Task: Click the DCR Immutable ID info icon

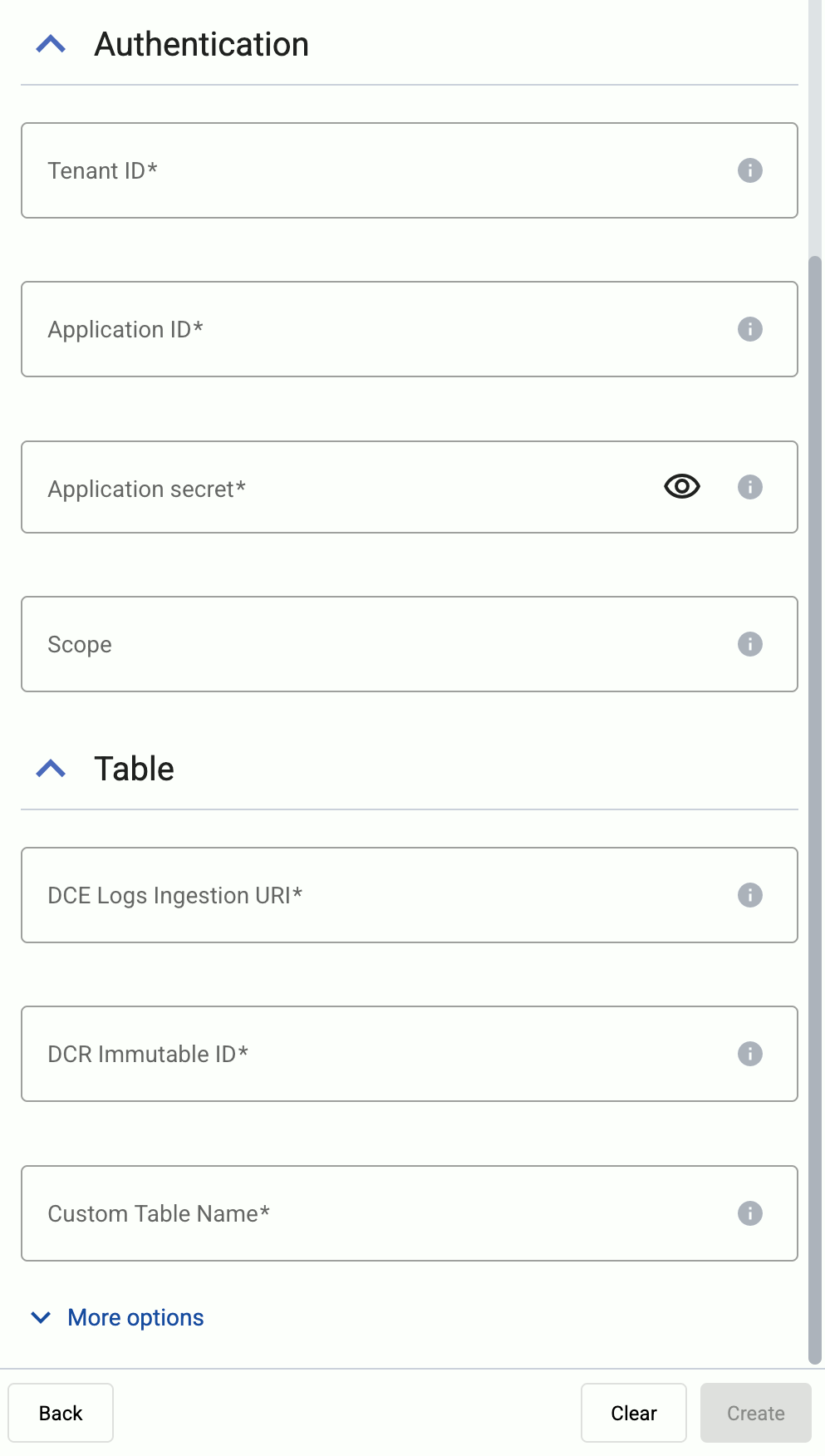Action: click(x=750, y=1054)
